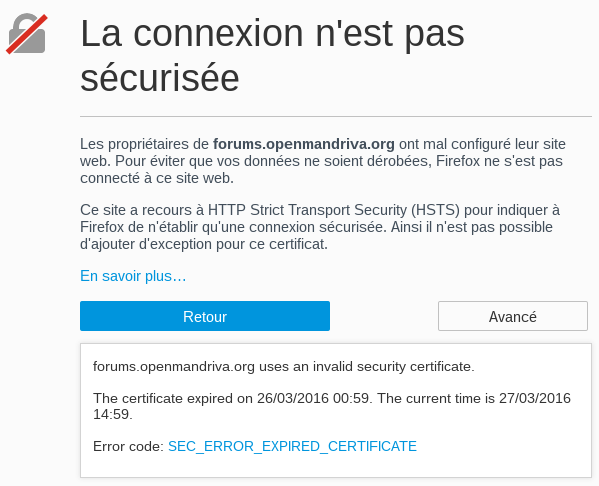The width and height of the screenshot is (599, 486).
Task: Click the 'uses an invalid security certificate' sentence
Action: click(x=367, y=366)
